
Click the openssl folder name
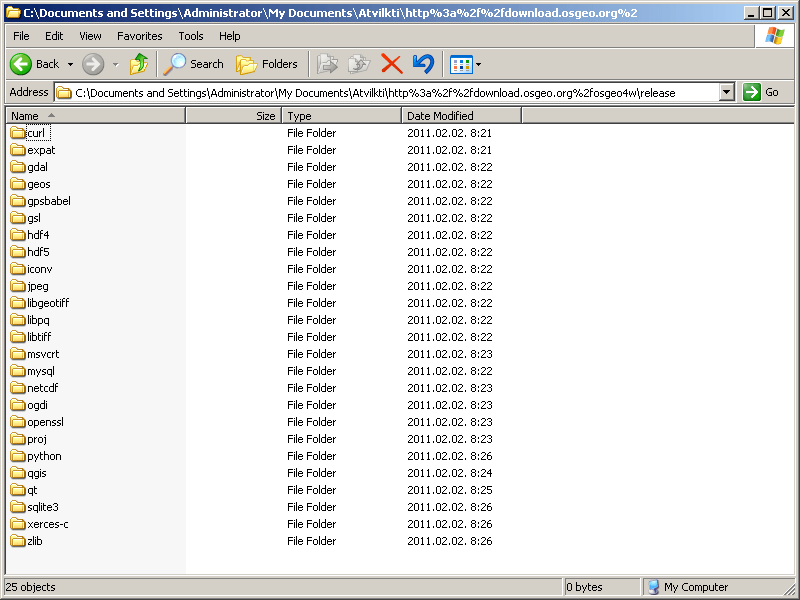pyautogui.click(x=45, y=422)
